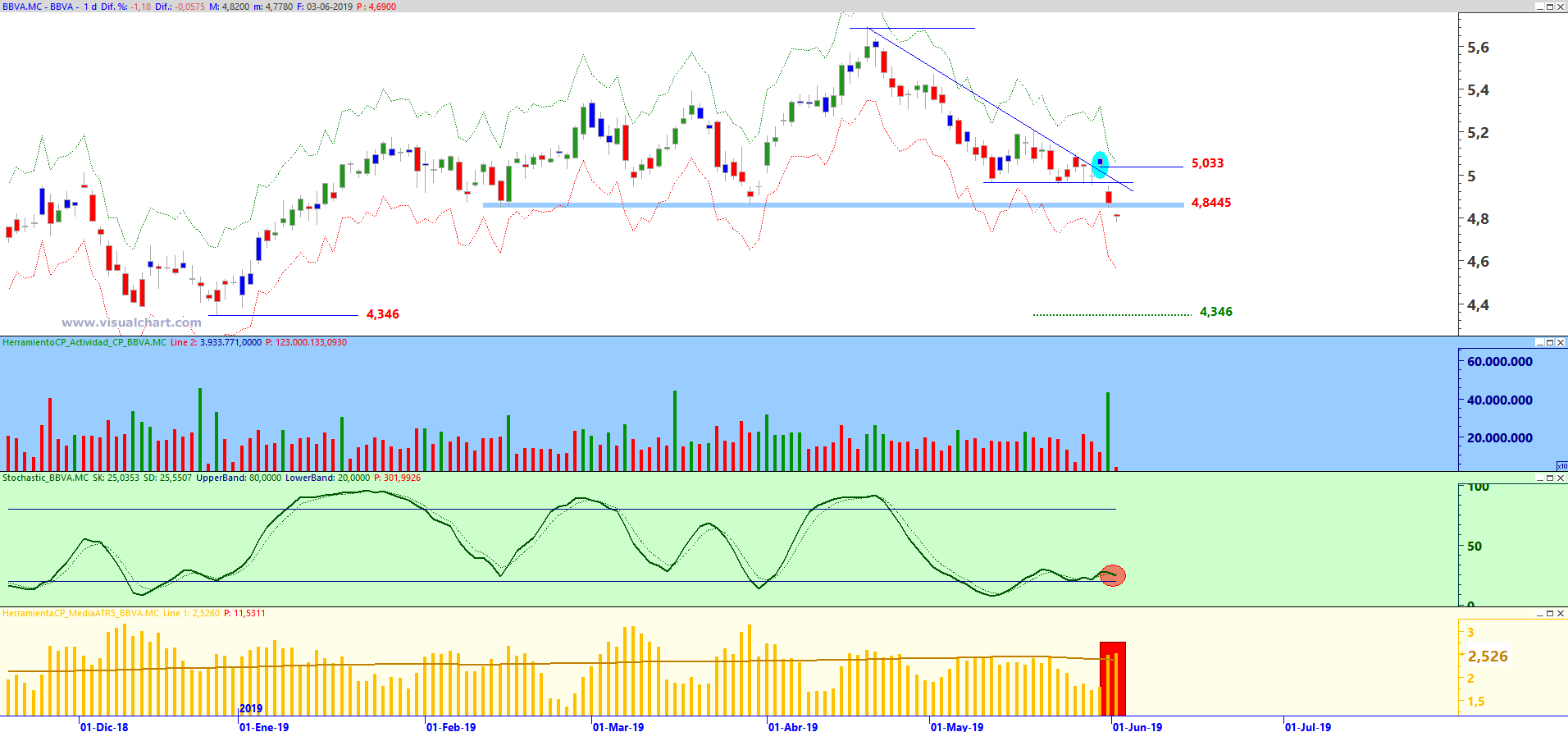The height and width of the screenshot is (732, 1568).
Task: Click the 'Line 1: 2,5260' ATR value
Action: tap(192, 613)
